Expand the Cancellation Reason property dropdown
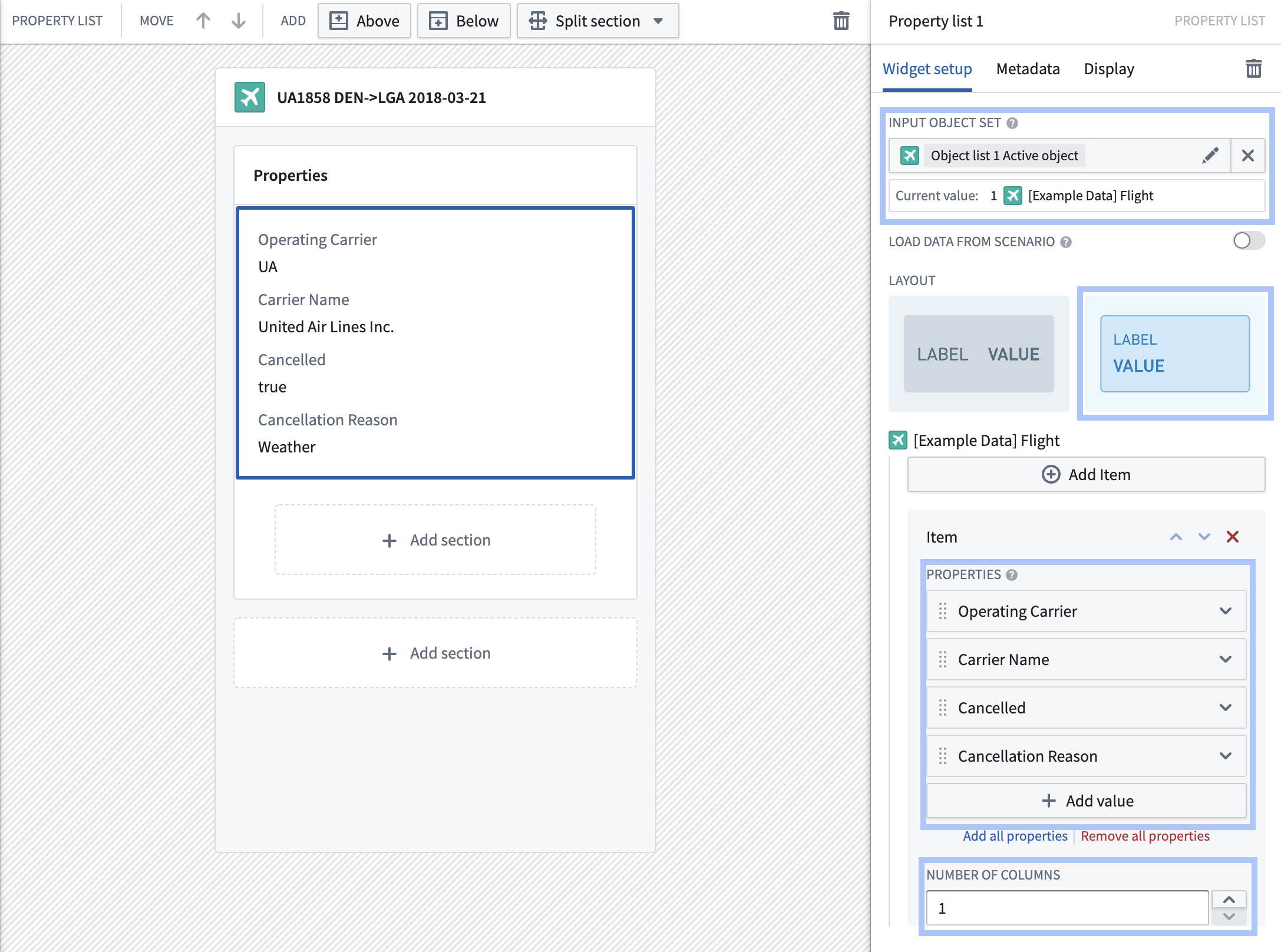The height and width of the screenshot is (952, 1281). [1226, 756]
